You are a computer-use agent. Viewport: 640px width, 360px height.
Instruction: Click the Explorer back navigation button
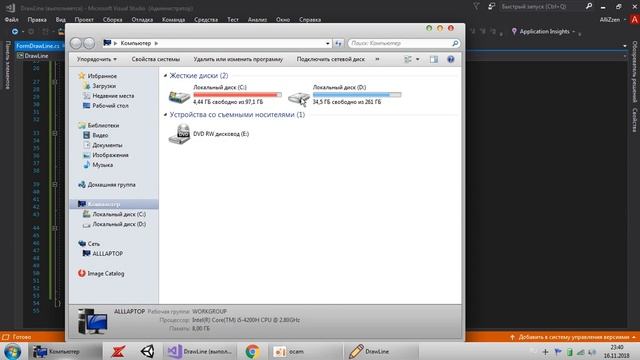point(76,43)
